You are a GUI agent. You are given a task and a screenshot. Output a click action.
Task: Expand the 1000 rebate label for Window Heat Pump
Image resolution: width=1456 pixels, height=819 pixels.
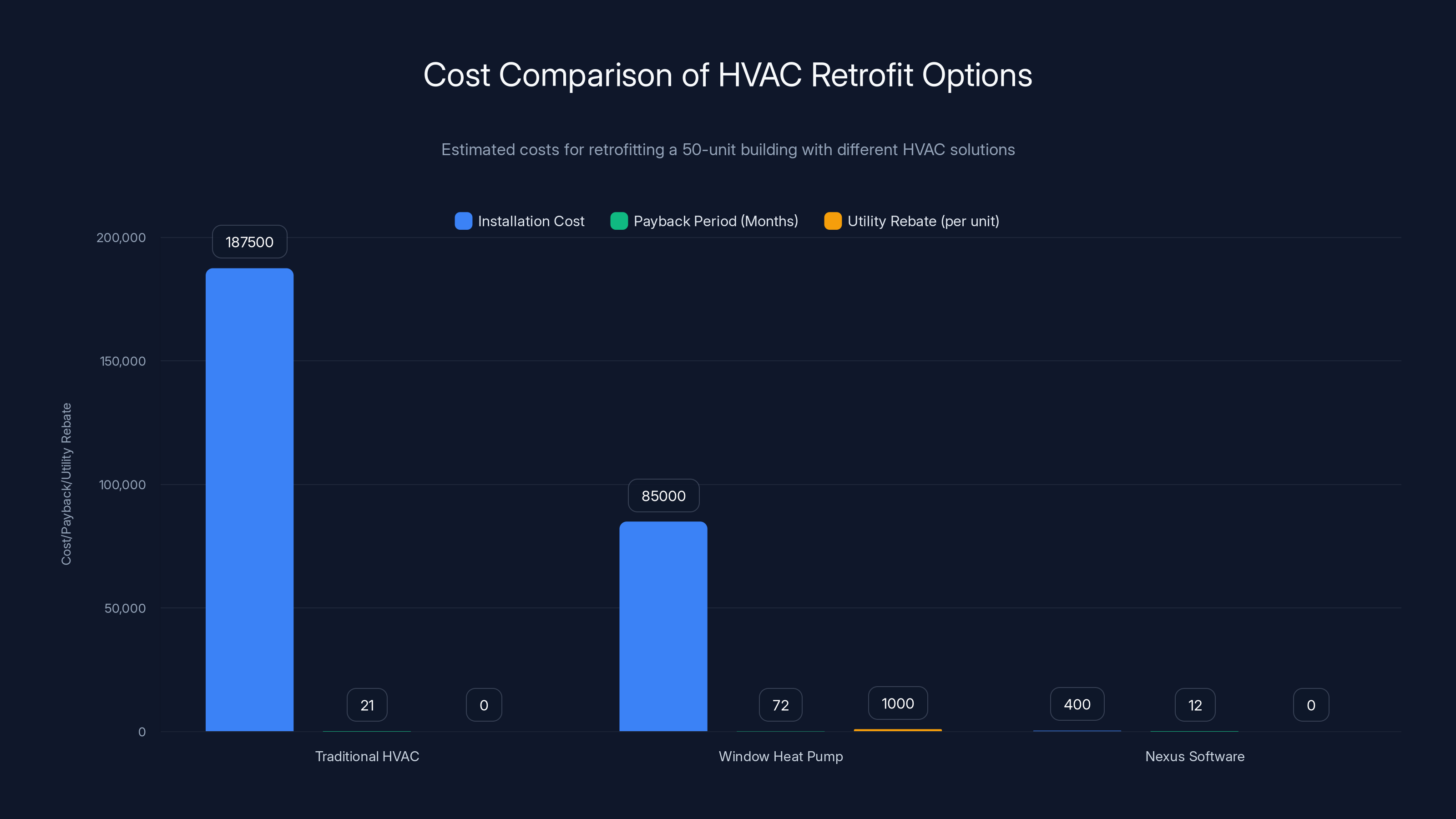pyautogui.click(x=898, y=703)
